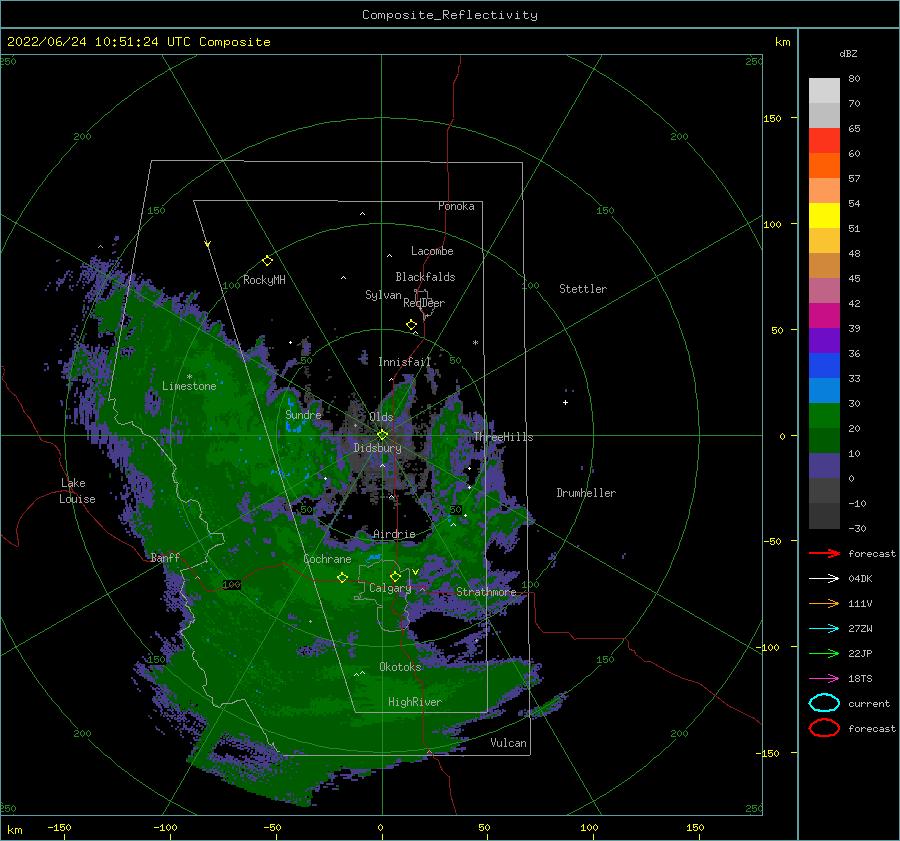900x841 pixels.
Task: Click the -150 value on bottom axis
Action: click(x=59, y=827)
